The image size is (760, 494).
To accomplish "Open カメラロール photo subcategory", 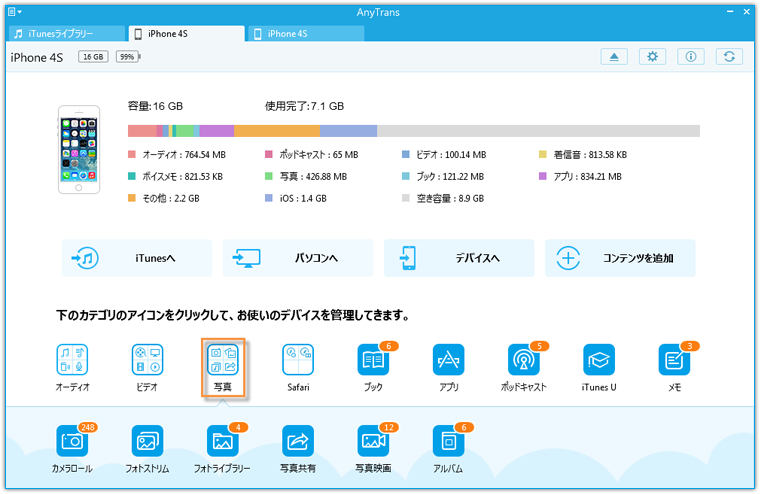I will pyautogui.click(x=72, y=441).
